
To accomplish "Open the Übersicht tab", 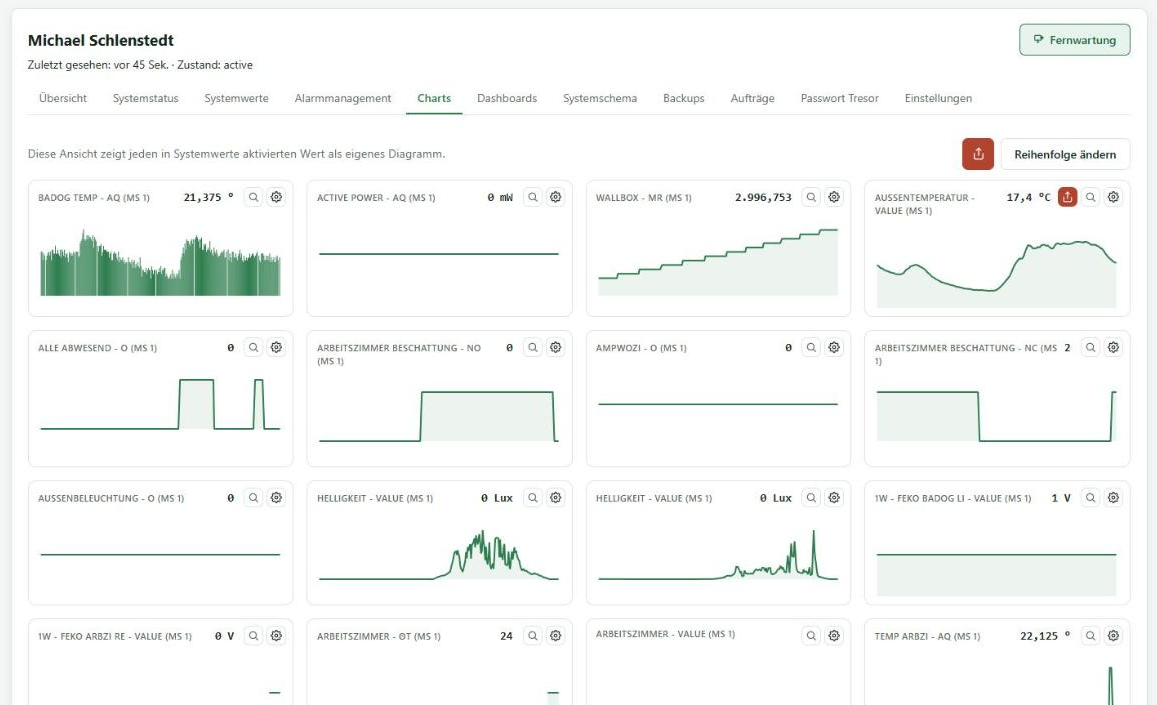I will (x=63, y=98).
